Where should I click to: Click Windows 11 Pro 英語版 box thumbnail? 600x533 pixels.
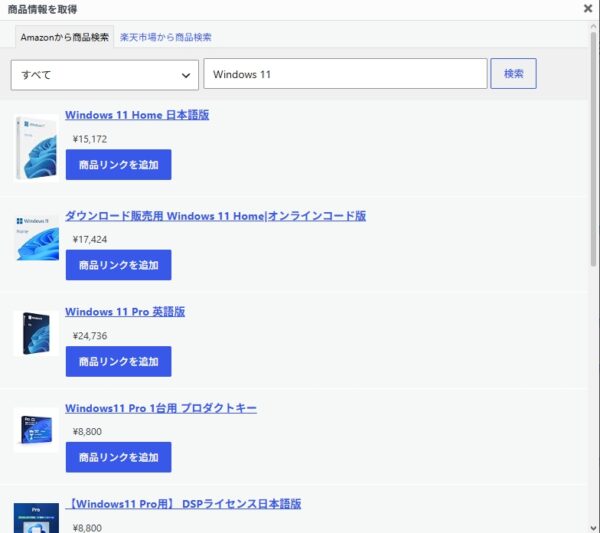[x=36, y=333]
